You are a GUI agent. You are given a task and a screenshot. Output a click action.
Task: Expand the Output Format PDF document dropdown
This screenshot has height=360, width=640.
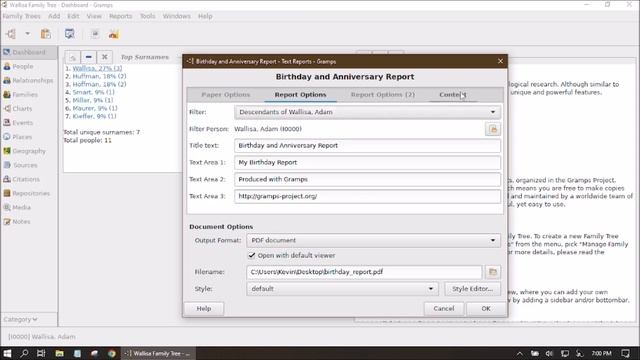[x=373, y=240]
